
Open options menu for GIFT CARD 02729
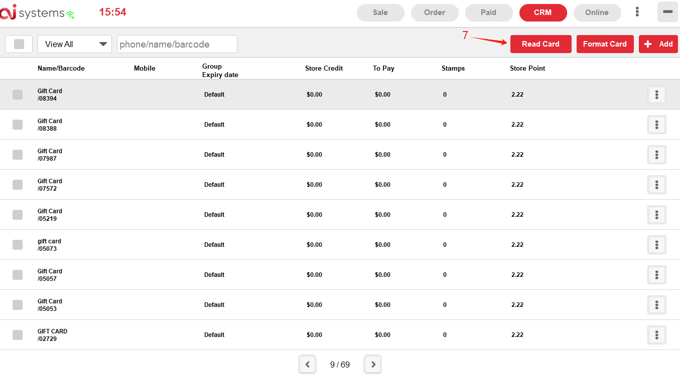click(x=657, y=335)
